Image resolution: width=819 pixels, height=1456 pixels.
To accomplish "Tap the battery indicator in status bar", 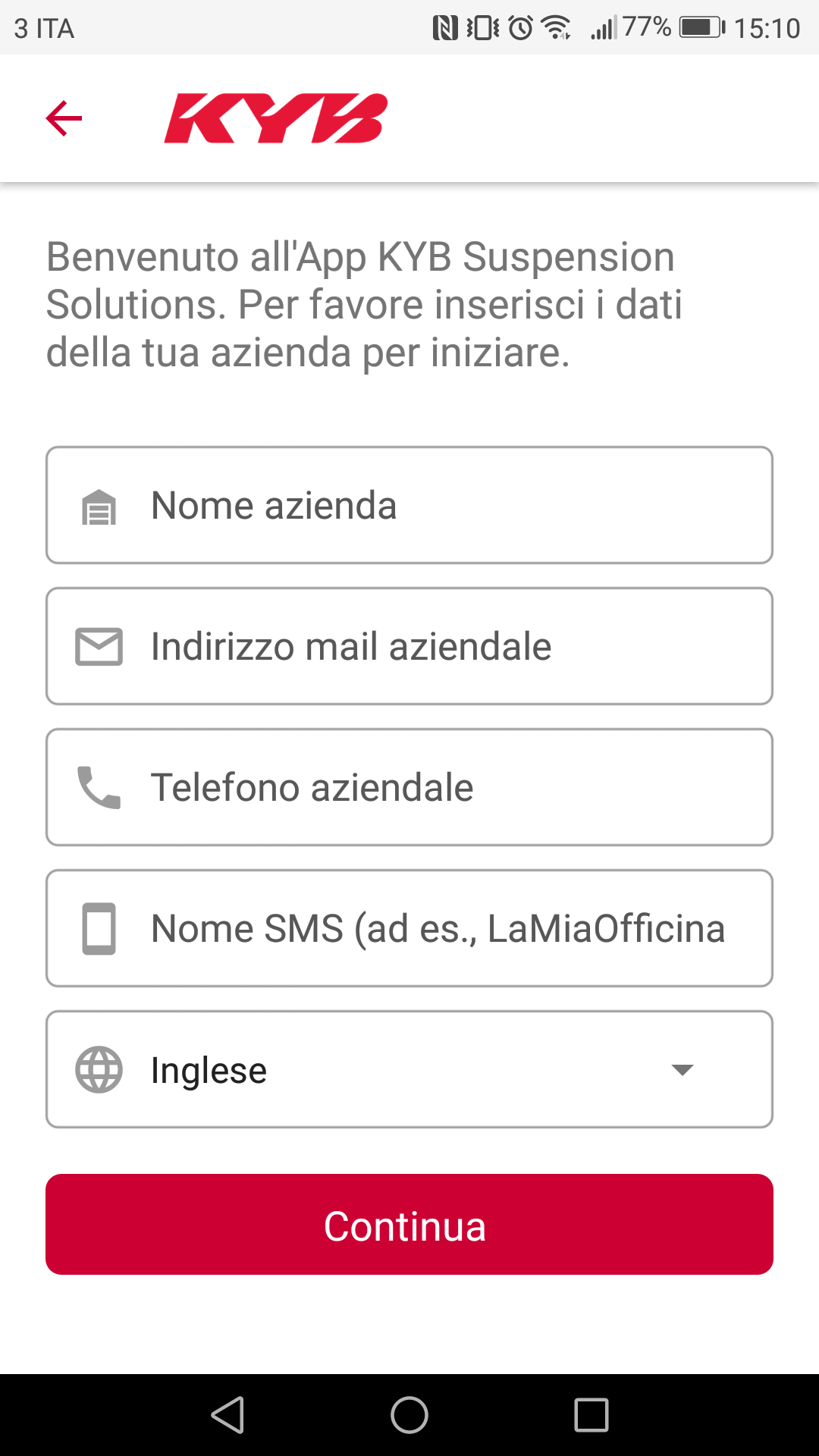I will click(x=701, y=28).
